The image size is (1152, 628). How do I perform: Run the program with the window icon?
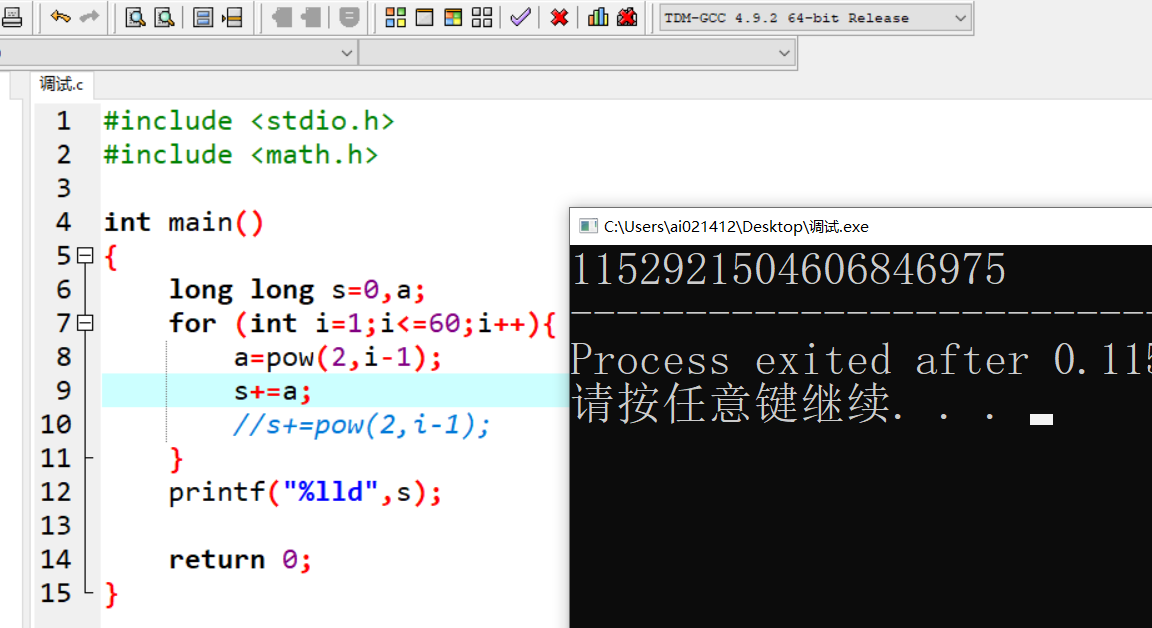(424, 17)
